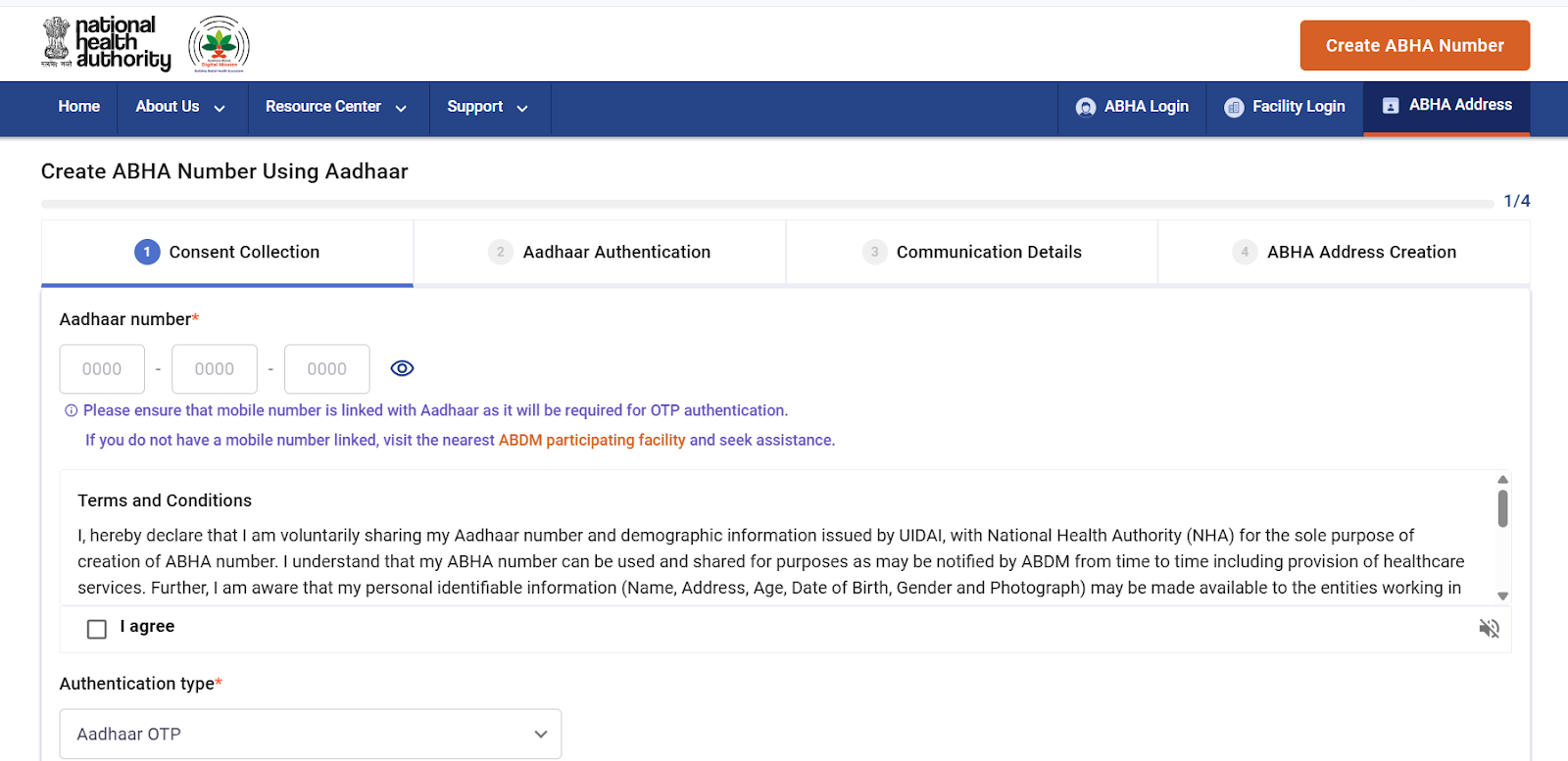Click the 1/4 progress bar
The height and width of the screenshot is (761, 1568).
click(x=767, y=204)
